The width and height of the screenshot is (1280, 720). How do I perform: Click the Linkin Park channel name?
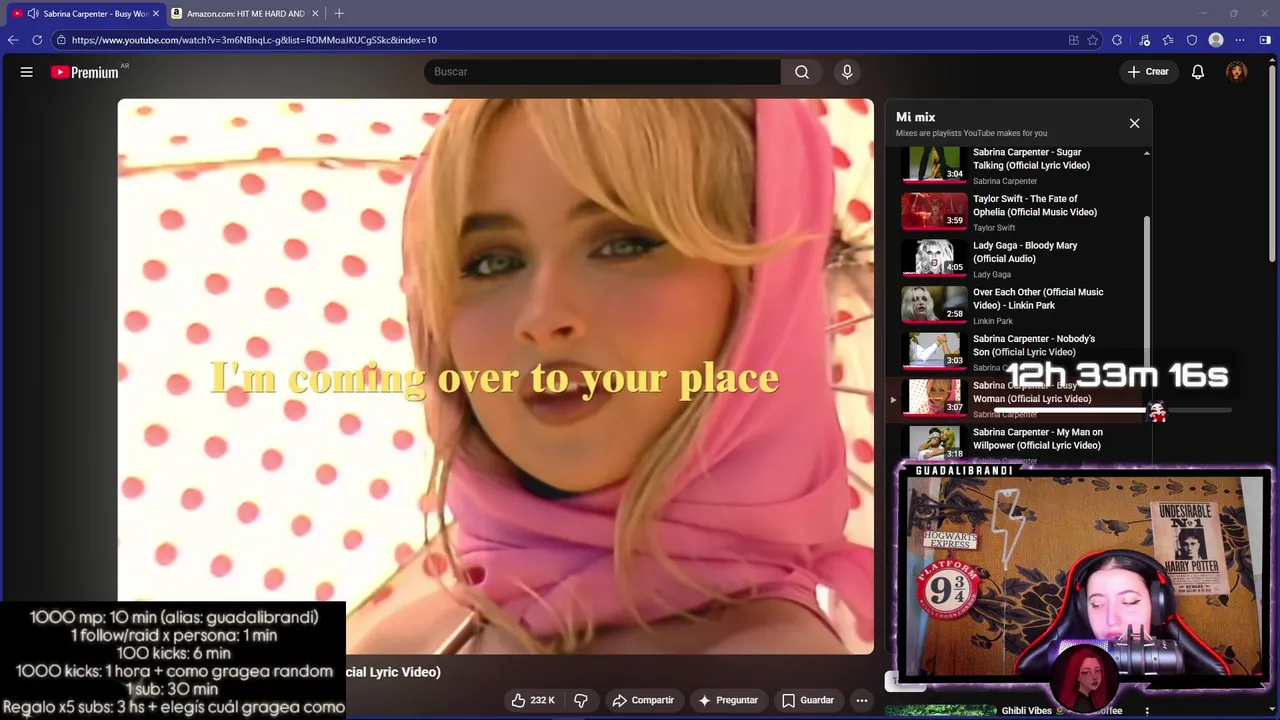click(x=993, y=321)
